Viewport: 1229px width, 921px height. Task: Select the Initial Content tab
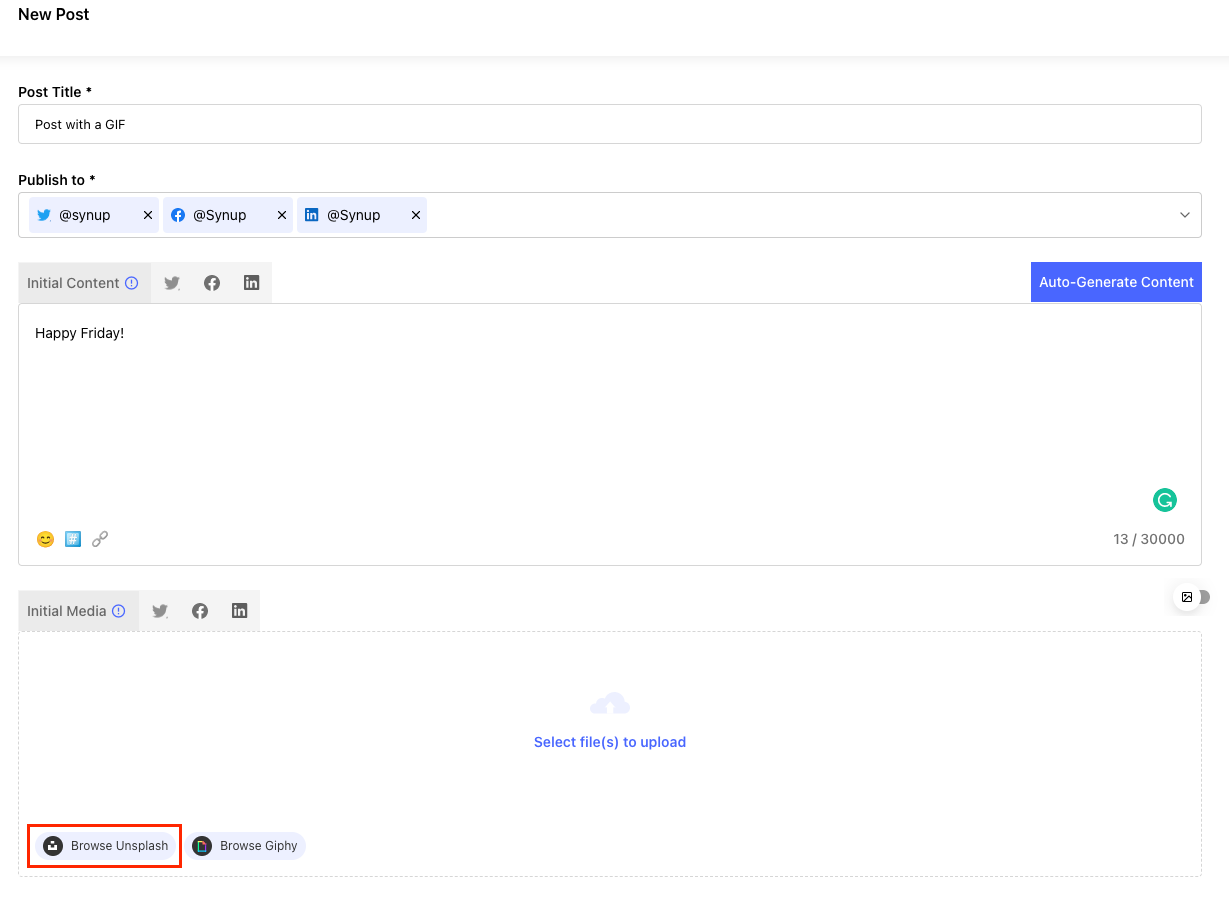84,283
